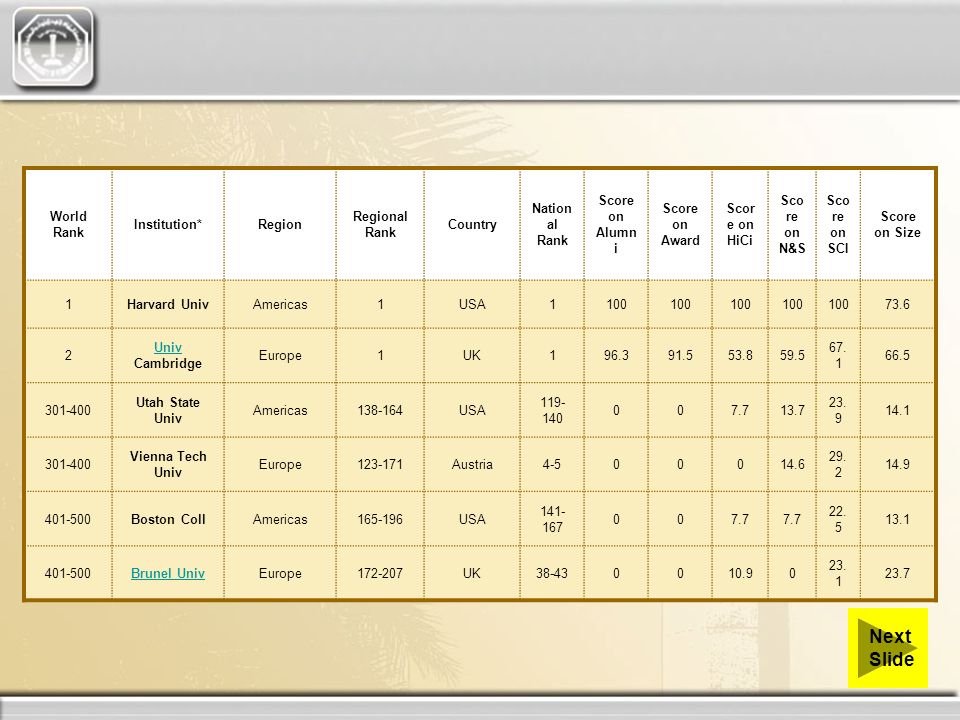Click Cambridge's size score 66.5
This screenshot has width=960, height=720.
tap(898, 355)
